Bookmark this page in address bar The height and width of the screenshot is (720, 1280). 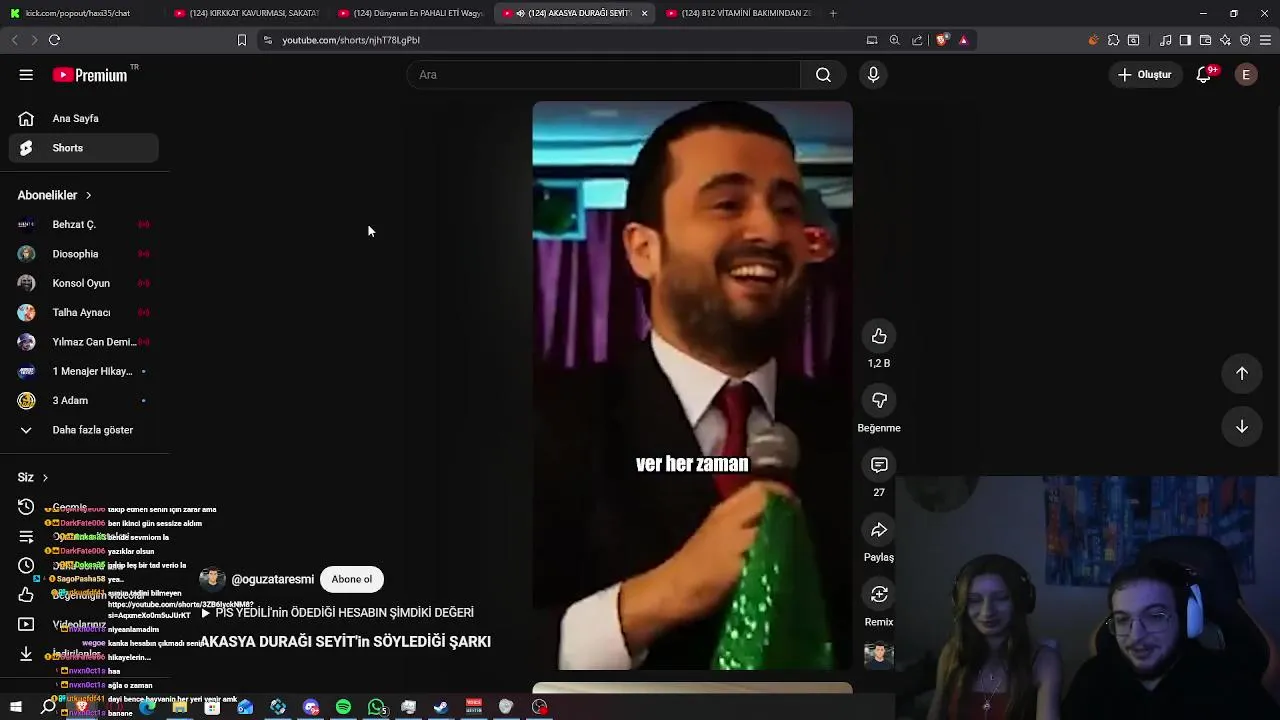[241, 40]
